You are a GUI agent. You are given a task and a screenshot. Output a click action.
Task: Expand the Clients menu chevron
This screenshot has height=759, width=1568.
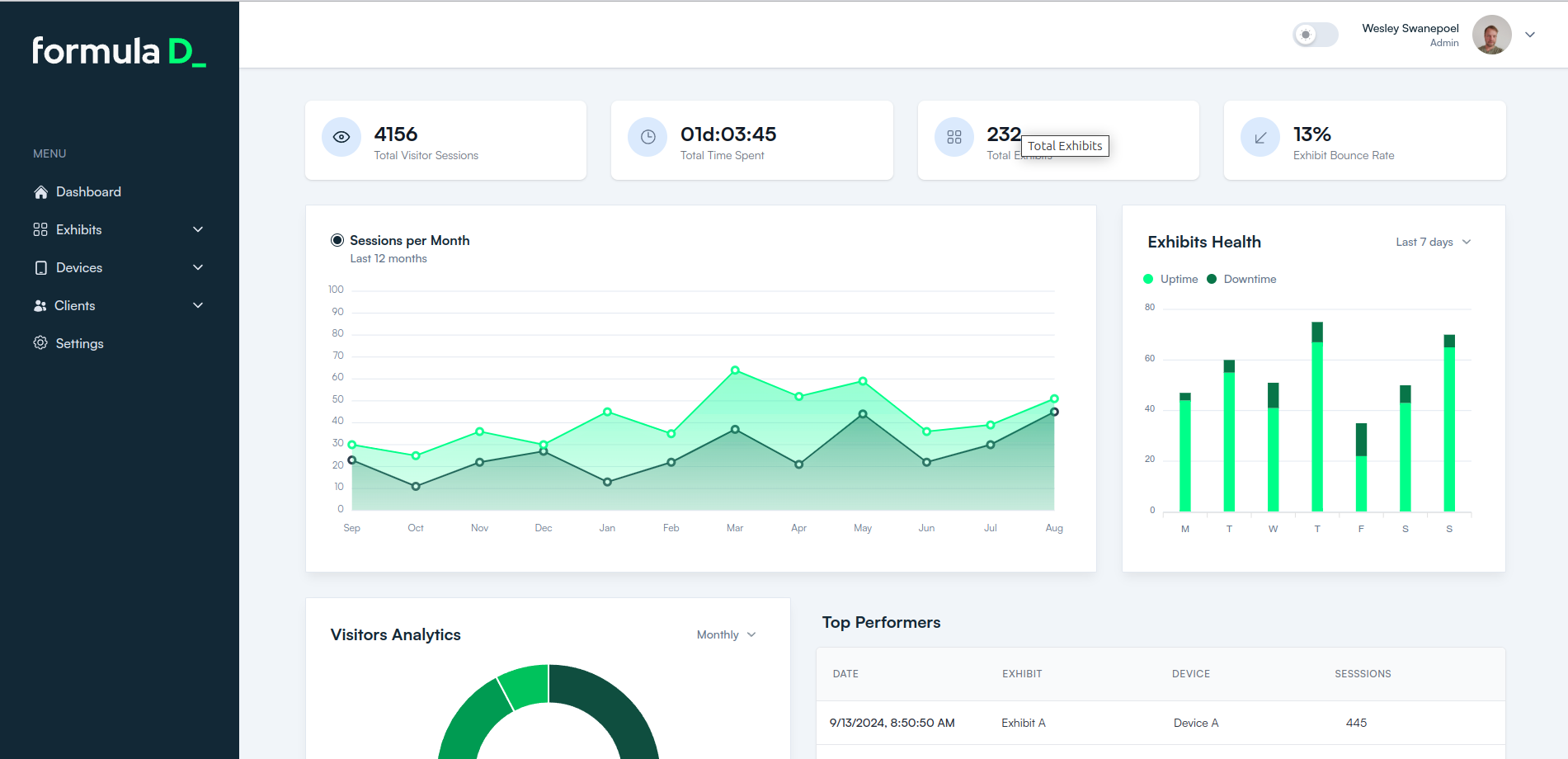point(198,305)
